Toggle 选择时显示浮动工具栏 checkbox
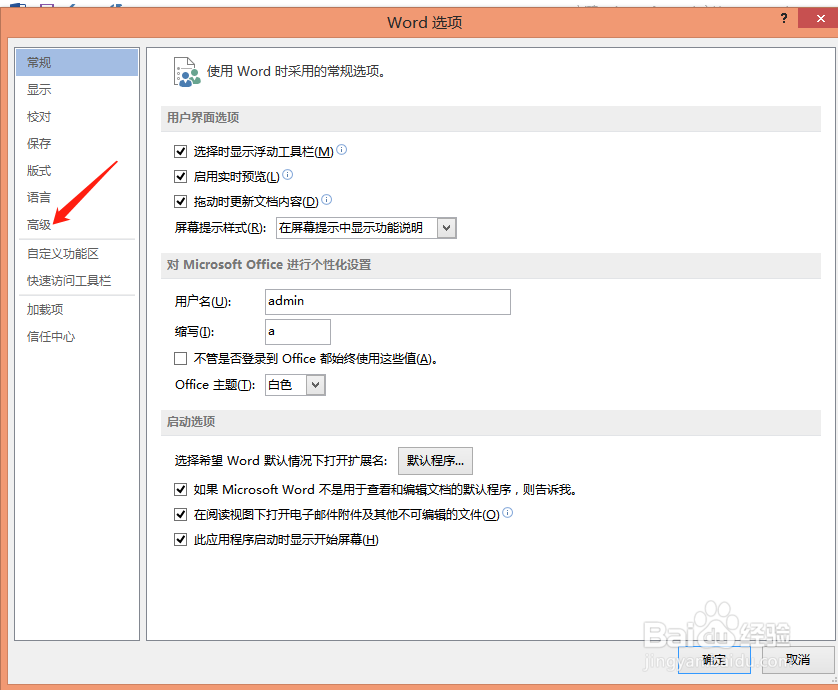The width and height of the screenshot is (838, 690). click(181, 152)
